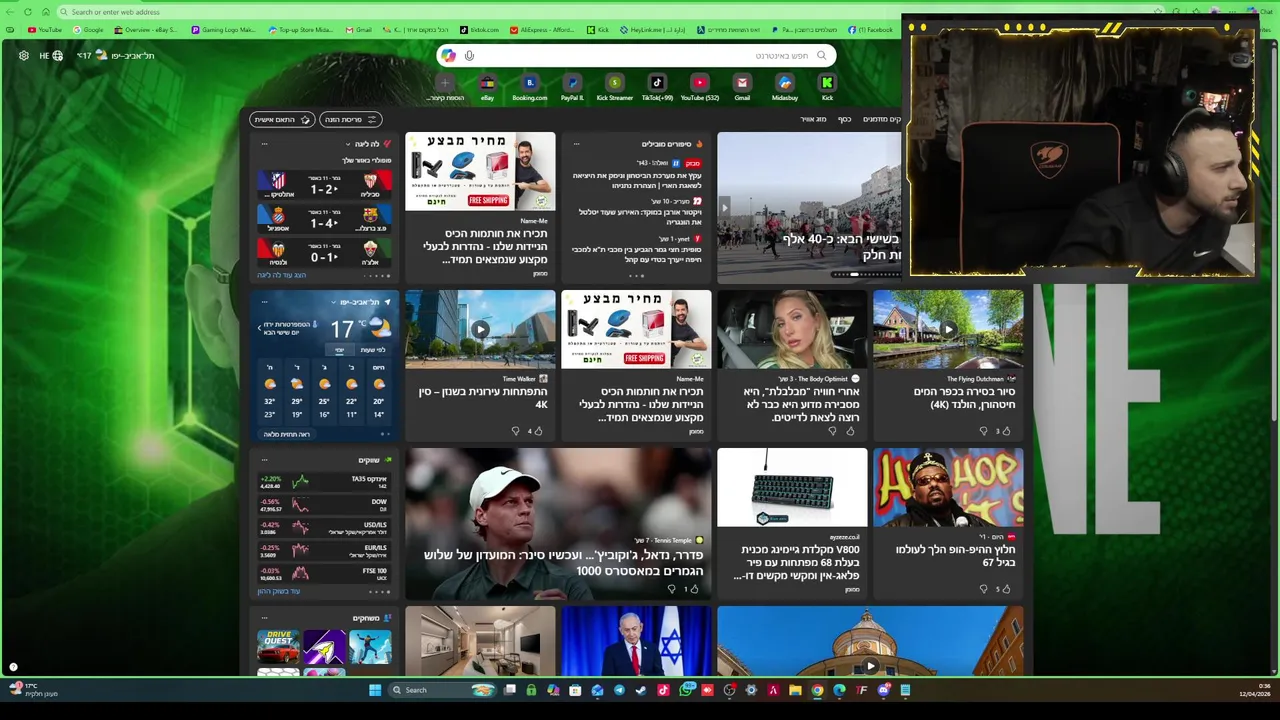Screen dimensions: 1280x720
Task: Open the Kick Streamer quick link tile
Action: 614,87
